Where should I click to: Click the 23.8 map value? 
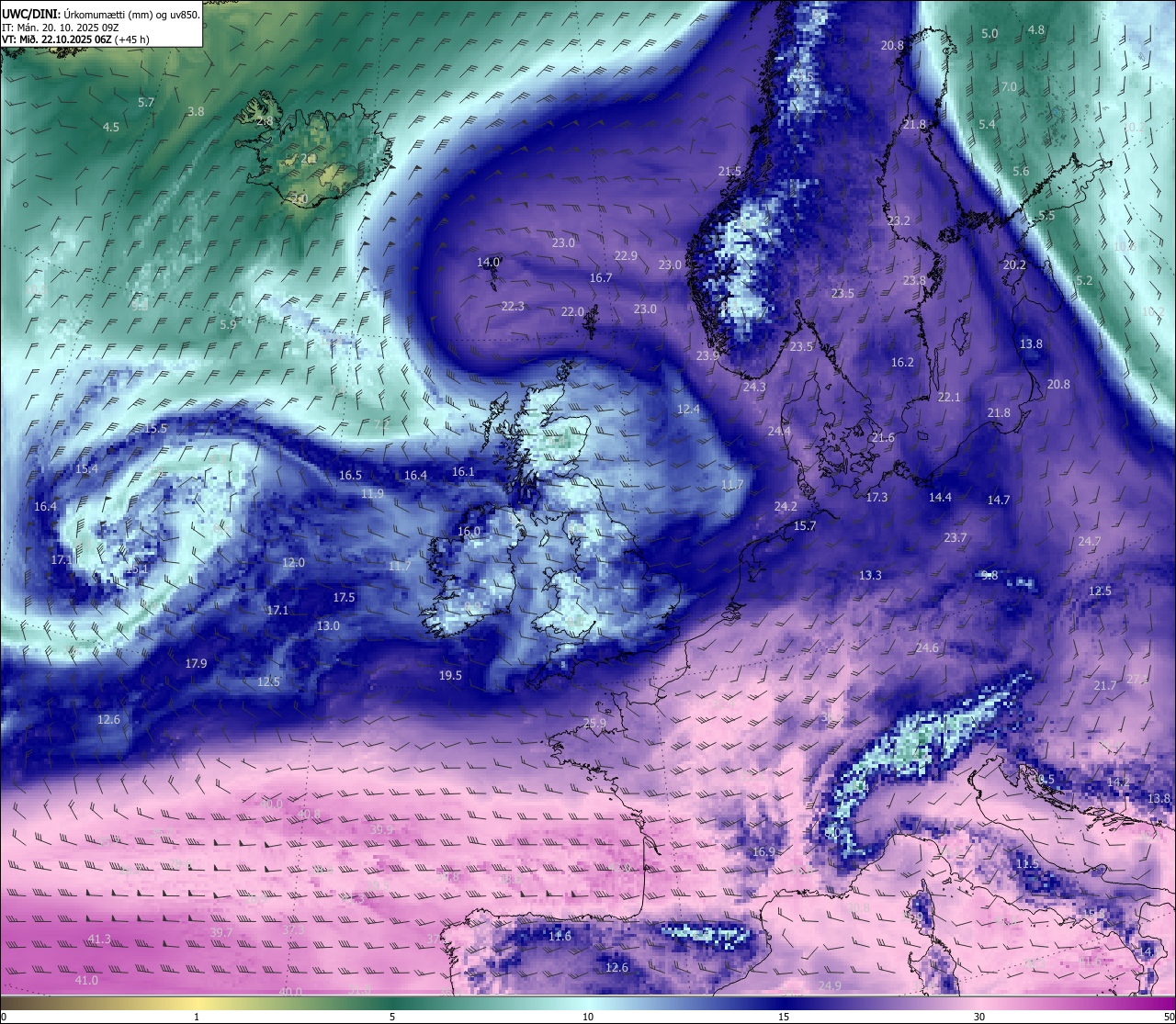(x=914, y=280)
